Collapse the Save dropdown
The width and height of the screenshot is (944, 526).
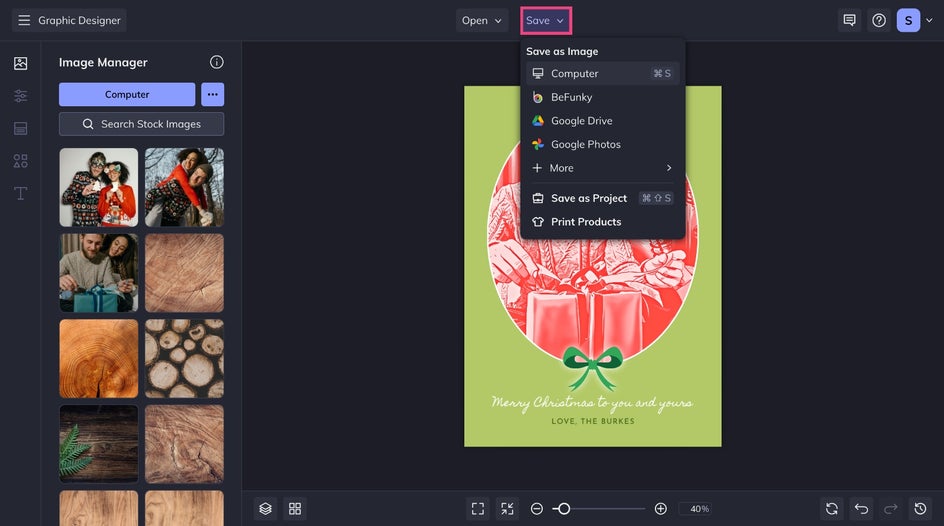(545, 20)
